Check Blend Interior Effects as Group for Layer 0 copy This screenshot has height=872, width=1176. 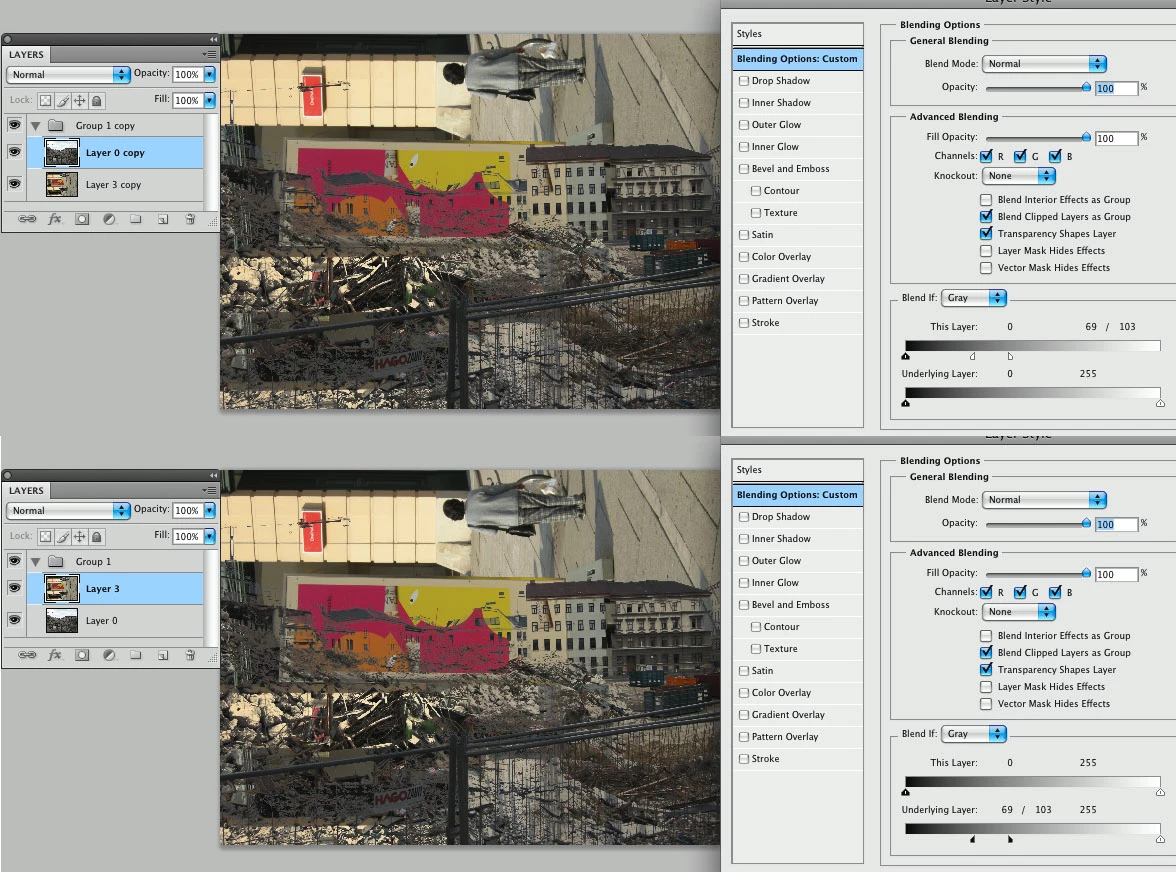point(986,199)
